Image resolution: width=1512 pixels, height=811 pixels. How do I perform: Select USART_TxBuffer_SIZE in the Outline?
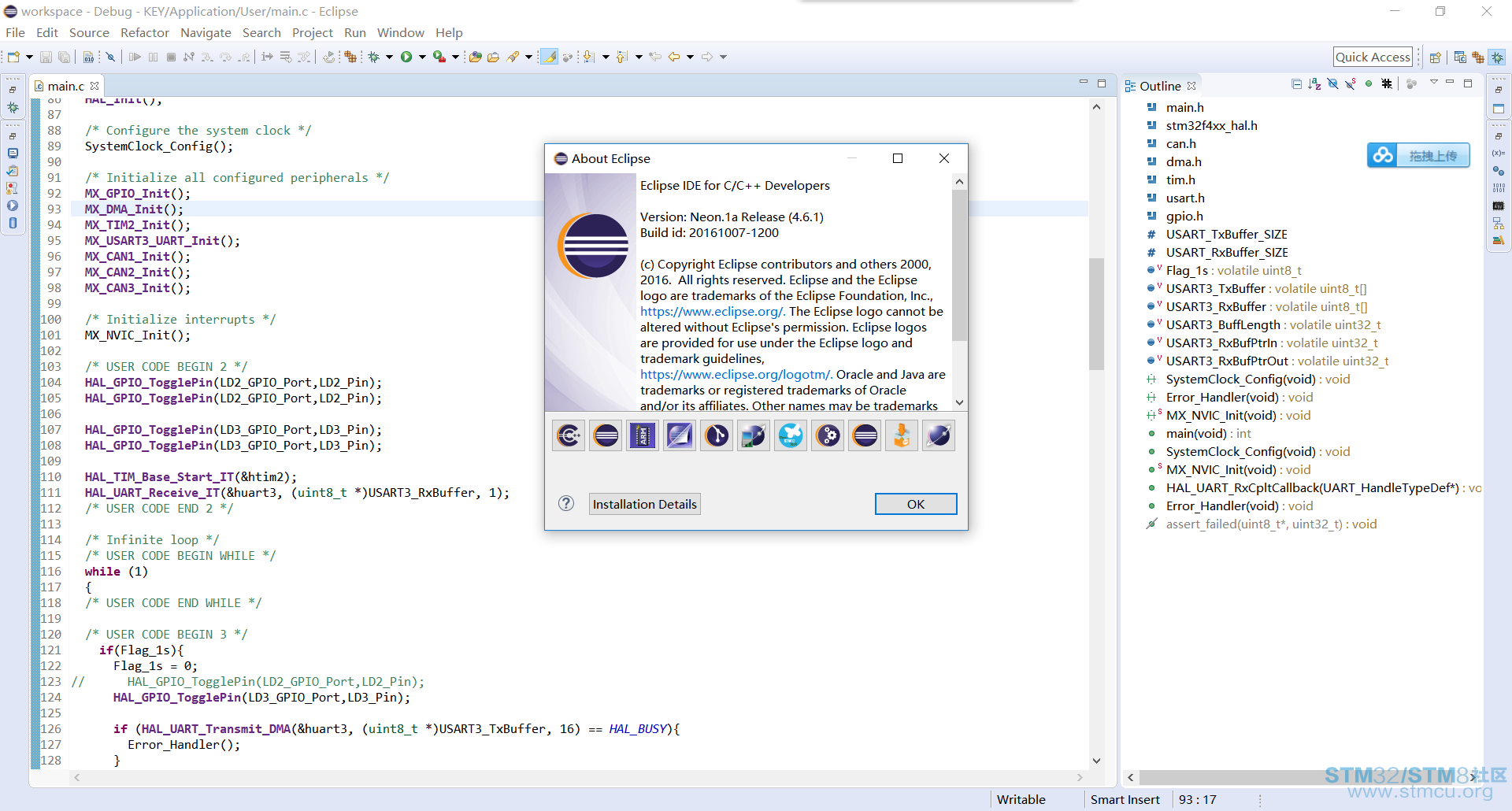1226,234
